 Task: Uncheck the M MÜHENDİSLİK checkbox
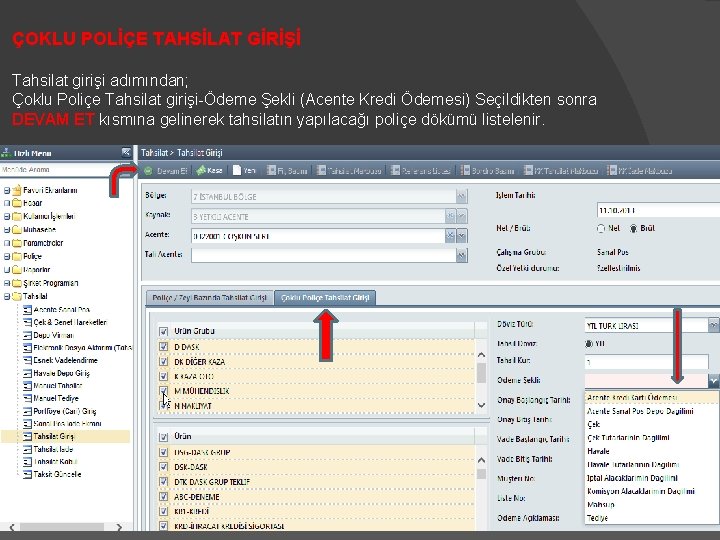[x=163, y=391]
